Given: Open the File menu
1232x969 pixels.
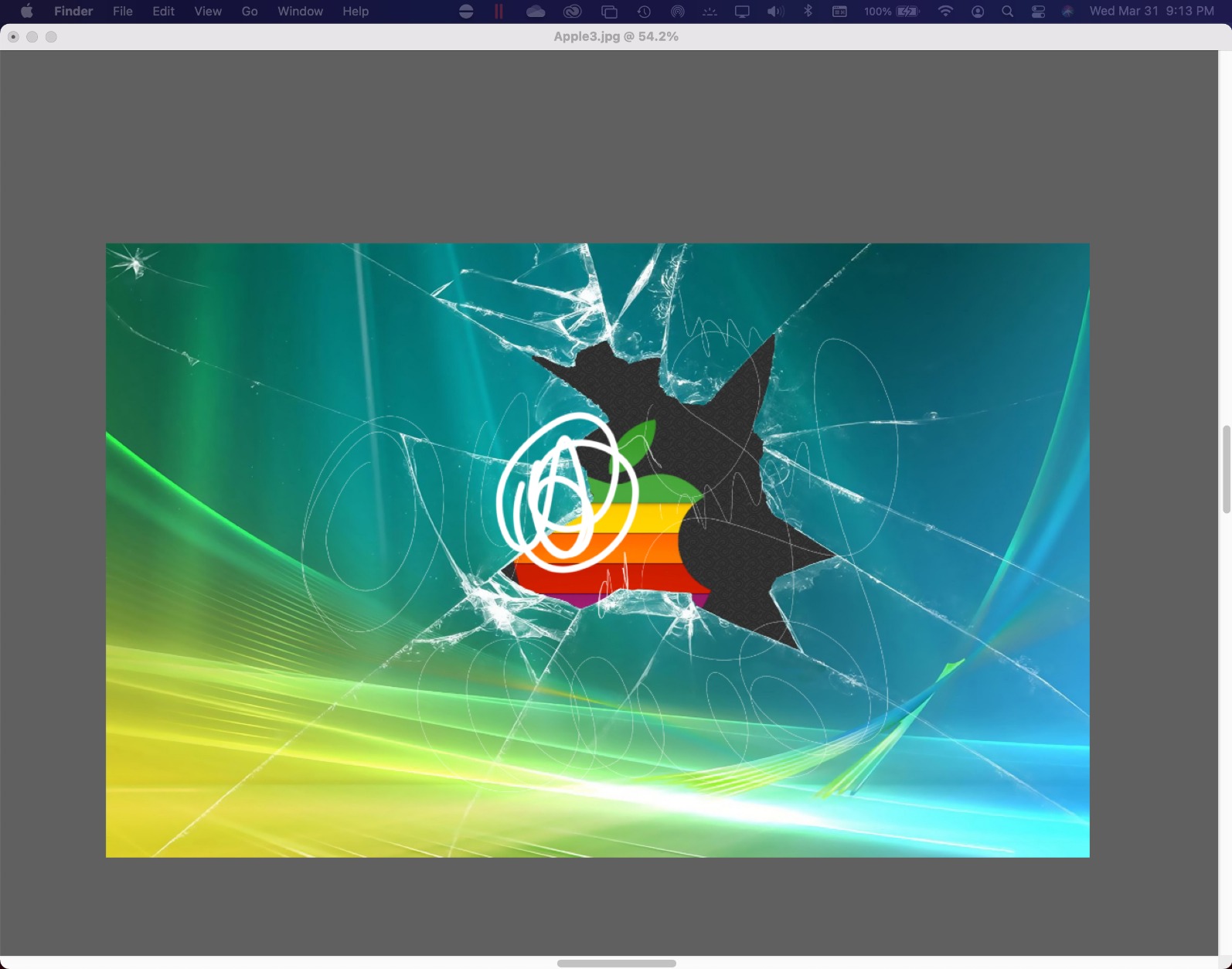Looking at the screenshot, I should (x=123, y=12).
